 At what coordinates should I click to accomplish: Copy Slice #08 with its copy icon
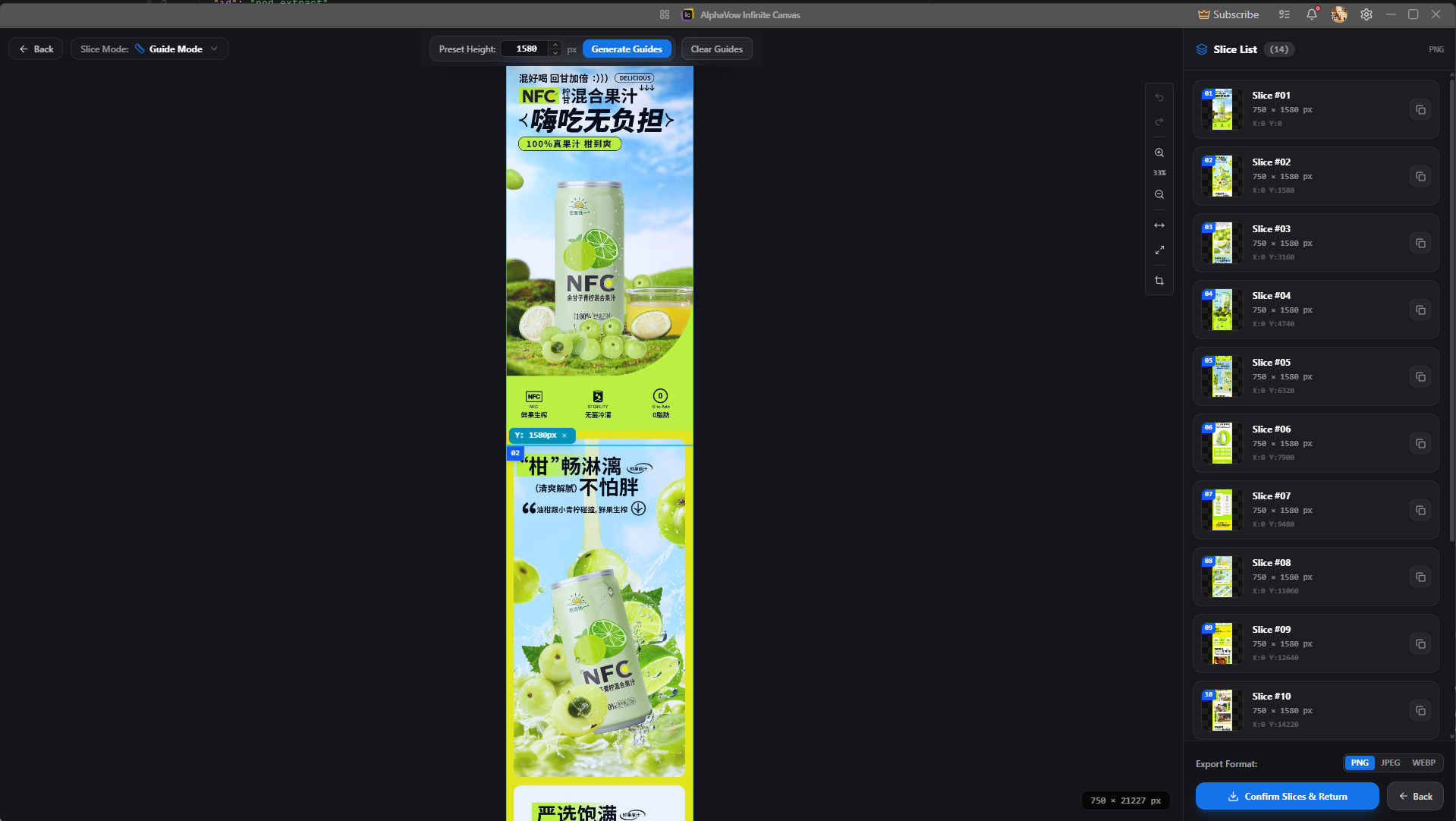tap(1420, 577)
